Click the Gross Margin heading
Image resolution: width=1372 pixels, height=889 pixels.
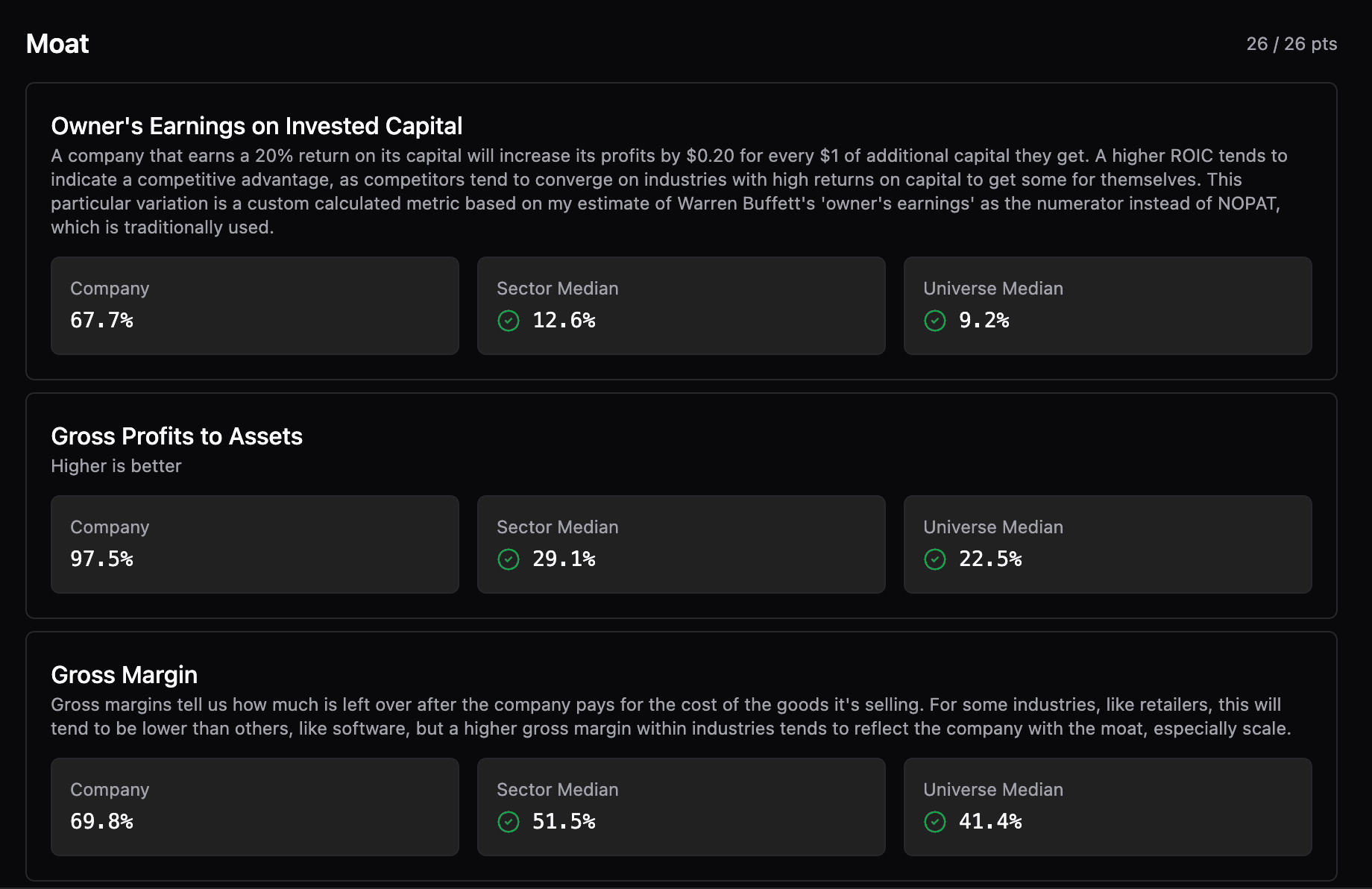pyautogui.click(x=124, y=675)
